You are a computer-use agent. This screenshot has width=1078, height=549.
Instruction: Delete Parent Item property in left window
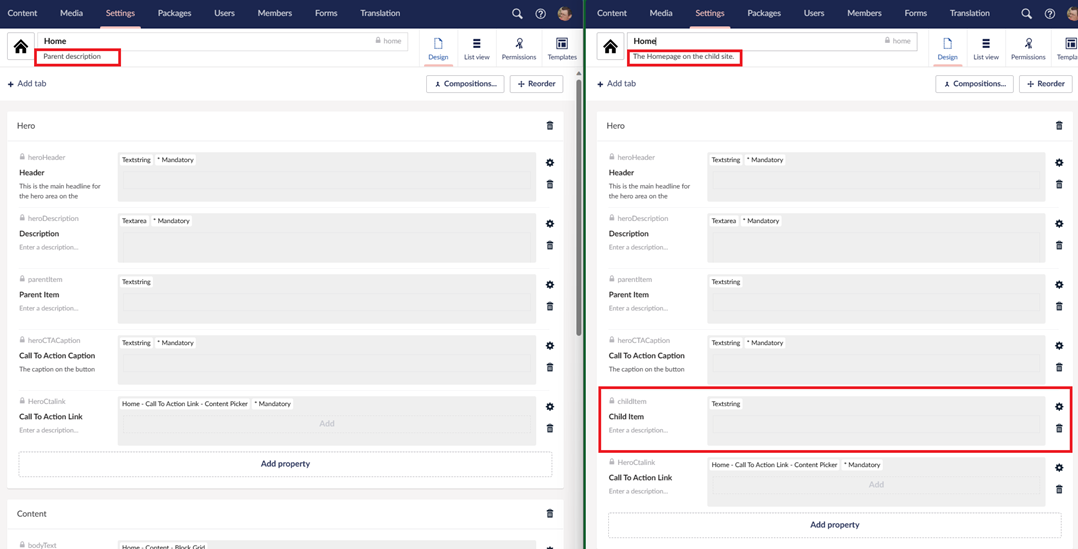tap(549, 306)
